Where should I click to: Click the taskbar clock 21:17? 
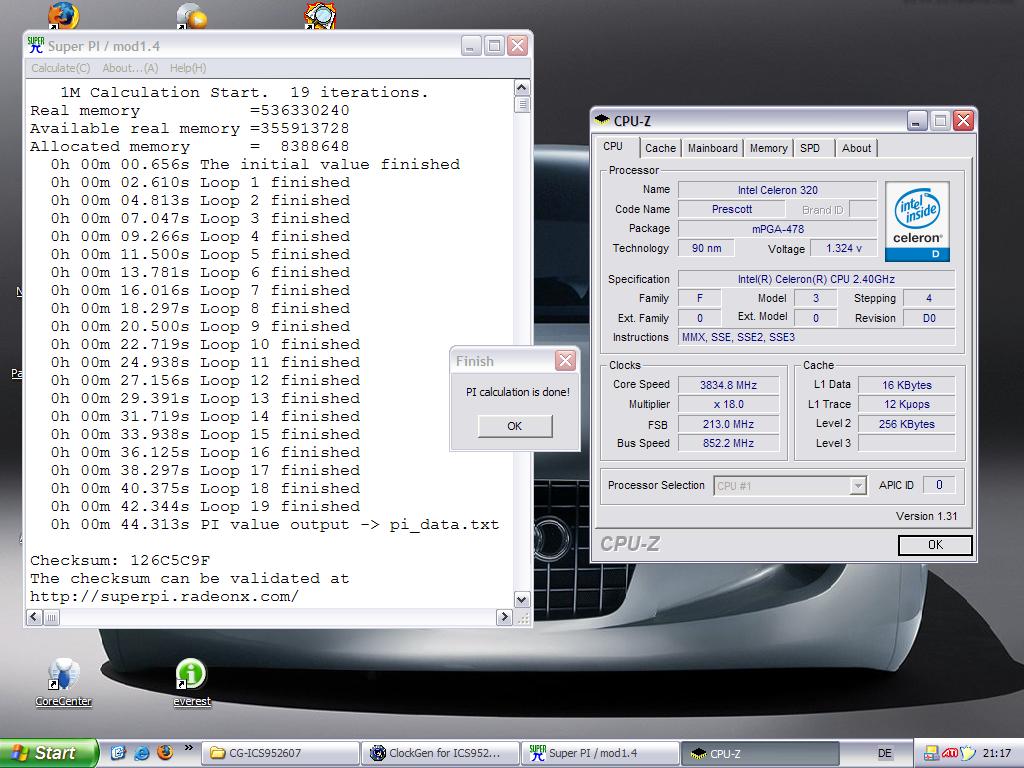(x=996, y=753)
